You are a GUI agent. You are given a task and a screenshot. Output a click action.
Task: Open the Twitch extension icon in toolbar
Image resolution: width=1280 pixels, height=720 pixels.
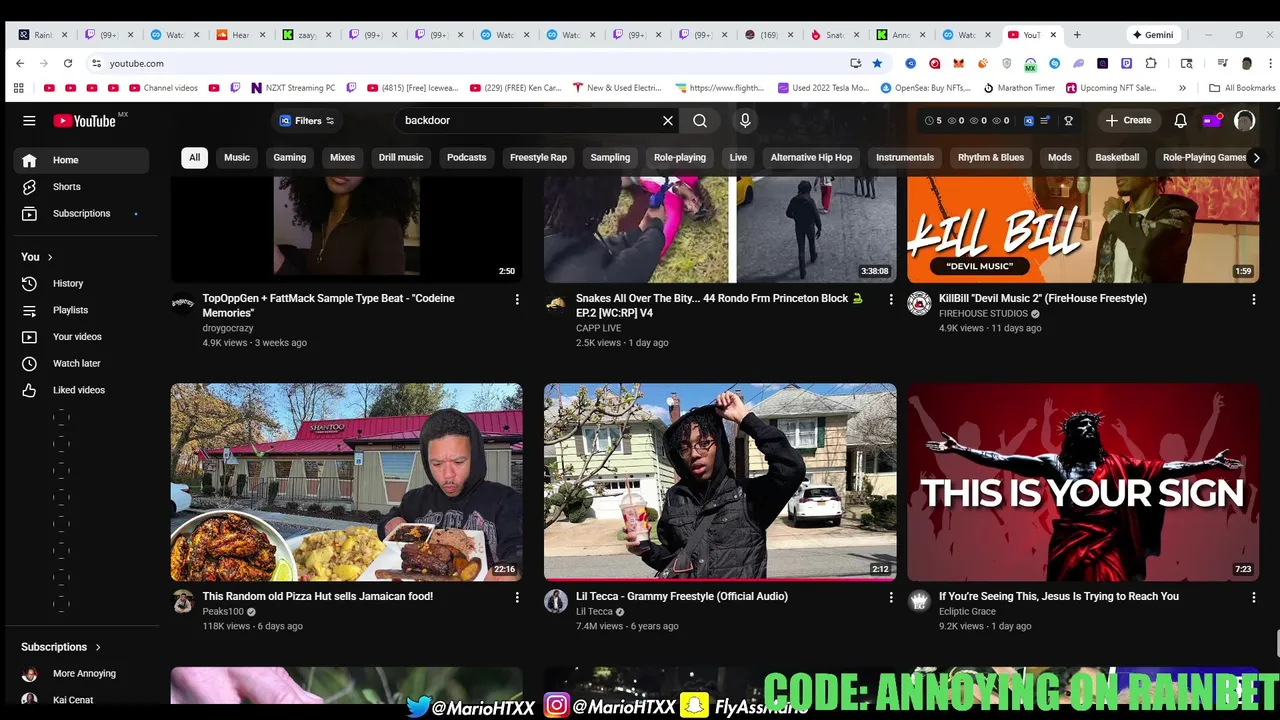tap(1126, 63)
